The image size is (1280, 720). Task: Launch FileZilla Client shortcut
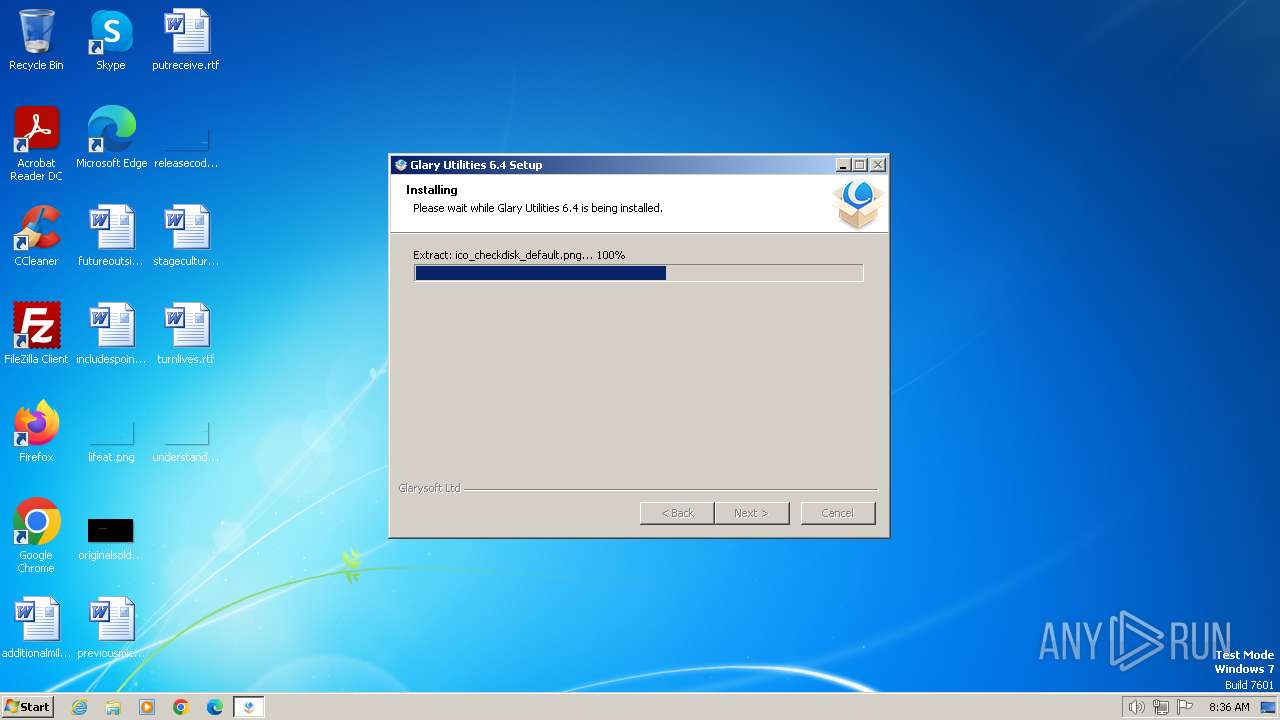36,334
